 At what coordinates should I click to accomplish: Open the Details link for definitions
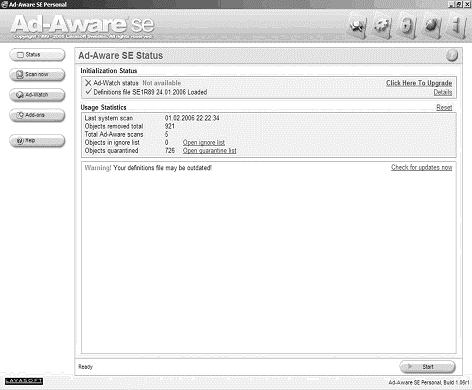coord(443,92)
